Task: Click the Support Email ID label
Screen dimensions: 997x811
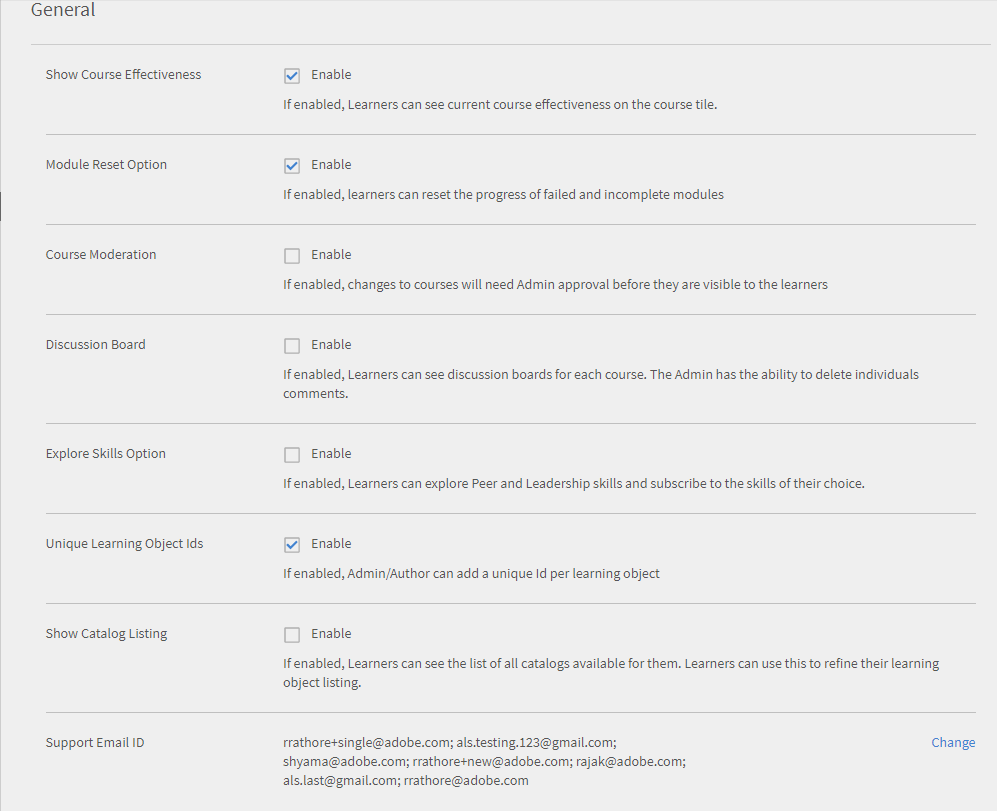Action: [x=95, y=743]
